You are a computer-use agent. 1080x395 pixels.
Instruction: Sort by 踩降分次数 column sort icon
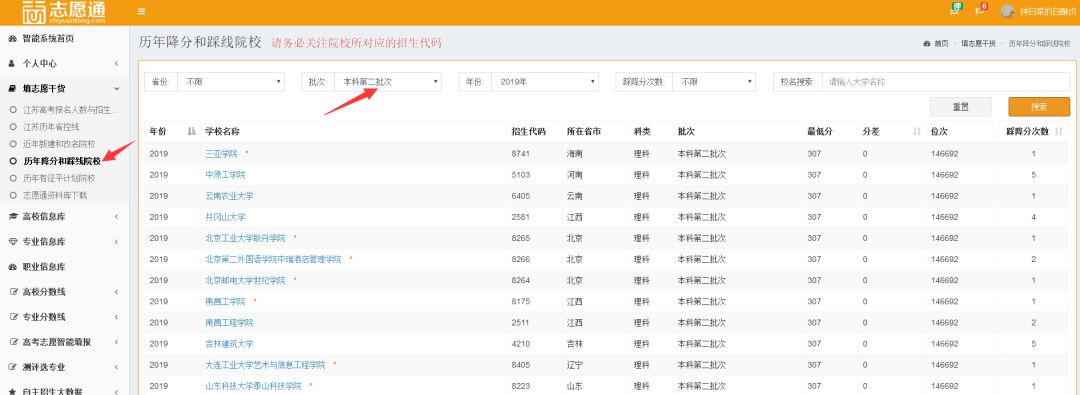(1059, 131)
